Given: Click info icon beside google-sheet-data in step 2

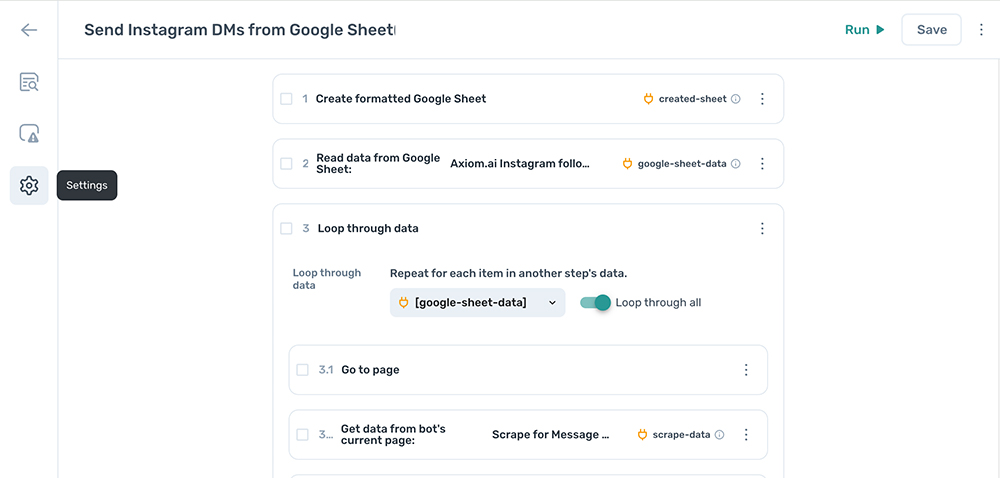Looking at the screenshot, I should (x=735, y=164).
